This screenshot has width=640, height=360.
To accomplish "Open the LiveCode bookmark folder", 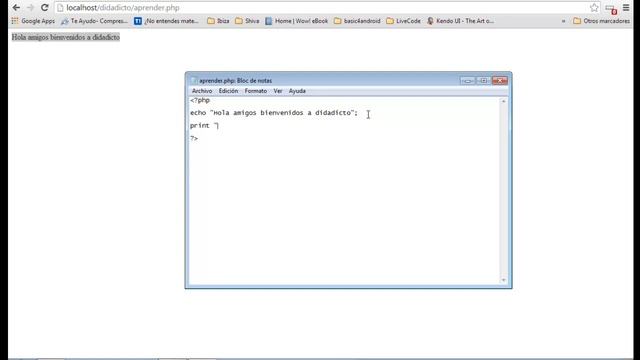I will 403,21.
